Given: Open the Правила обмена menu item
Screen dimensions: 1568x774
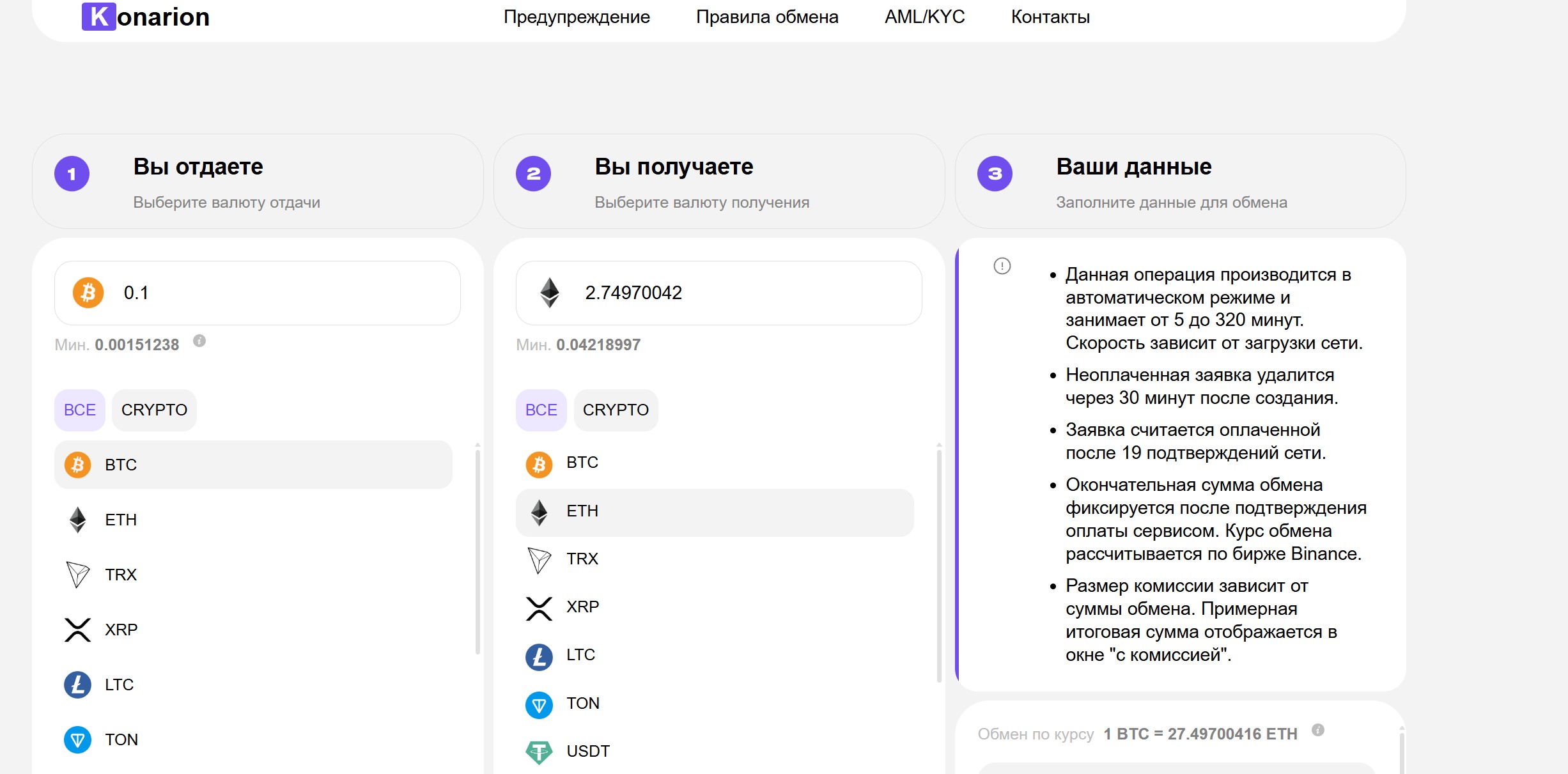Looking at the screenshot, I should coord(767,17).
